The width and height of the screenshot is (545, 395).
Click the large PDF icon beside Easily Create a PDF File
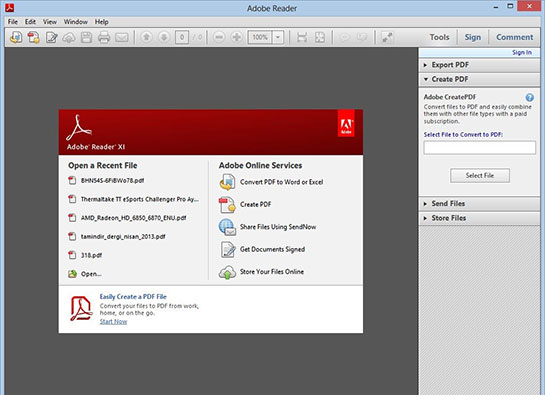tap(81, 308)
